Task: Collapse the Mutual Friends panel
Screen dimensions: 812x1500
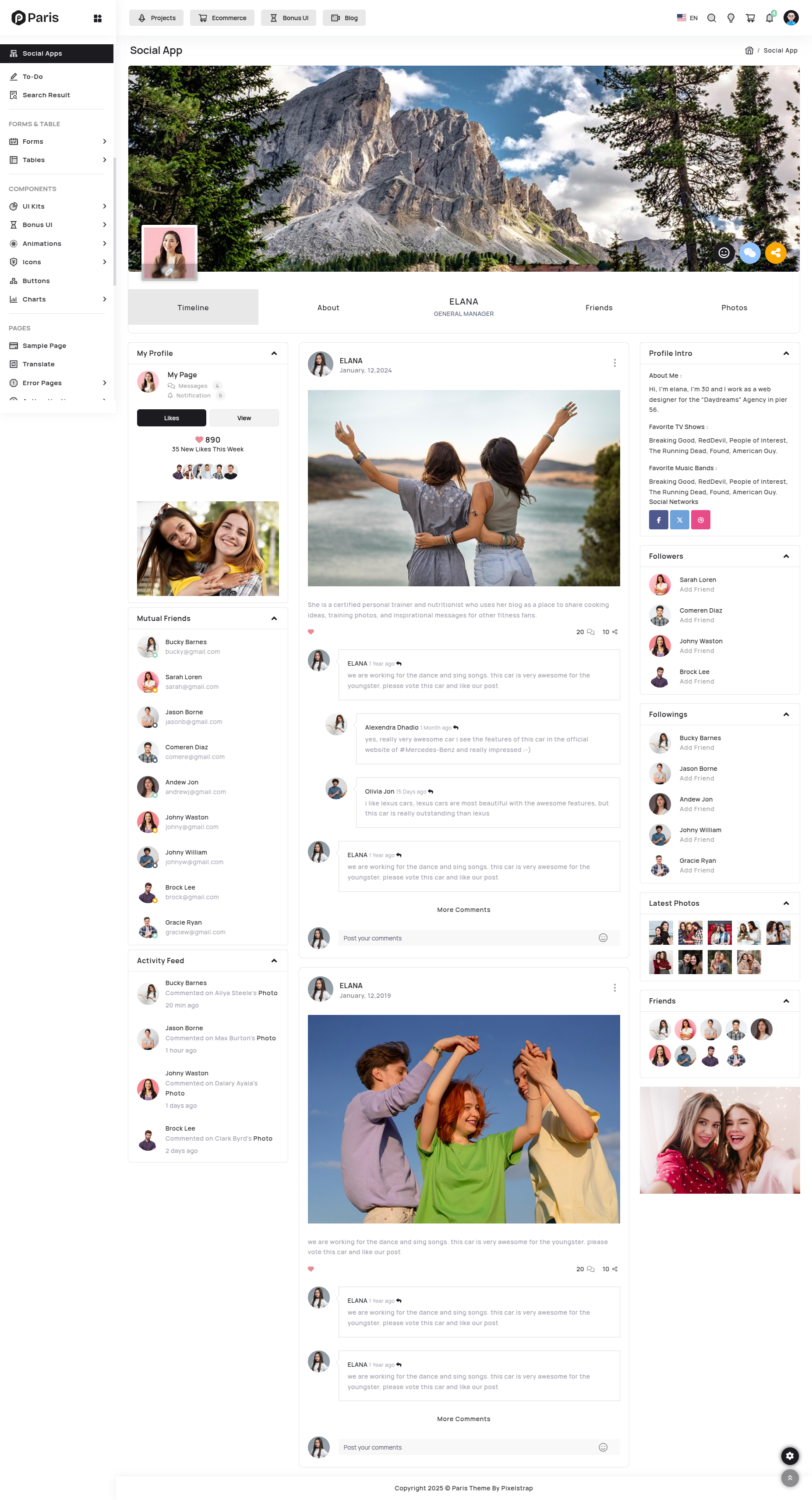Action: tap(274, 618)
